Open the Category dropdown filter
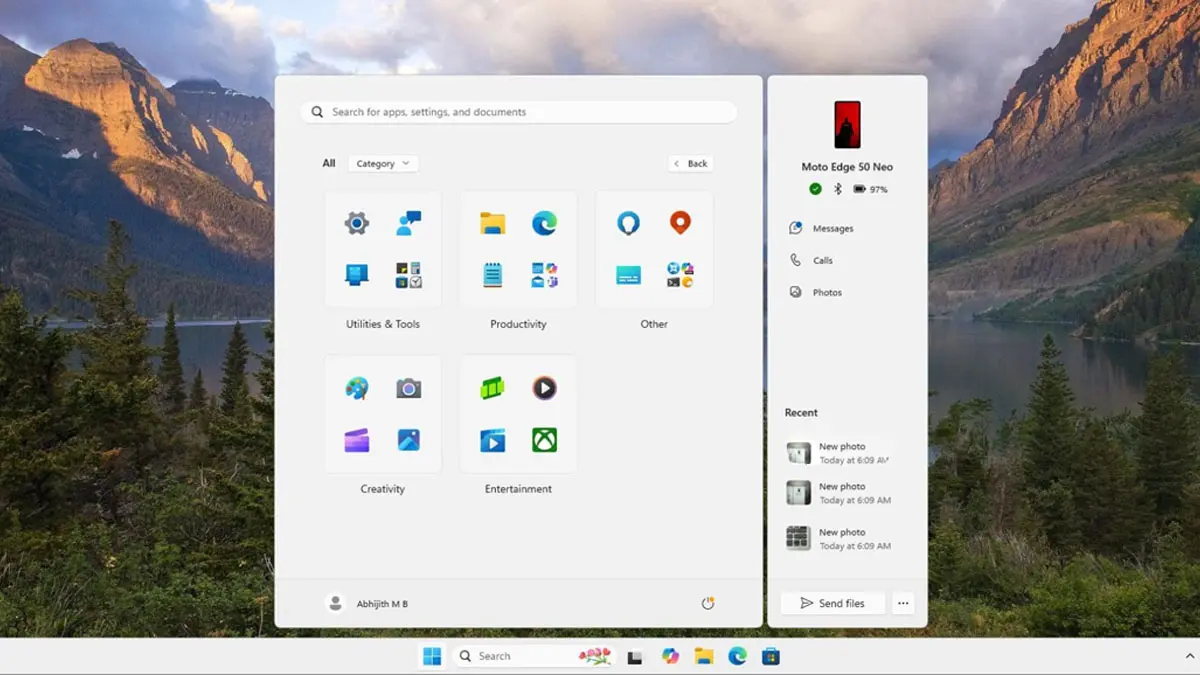 pos(382,163)
